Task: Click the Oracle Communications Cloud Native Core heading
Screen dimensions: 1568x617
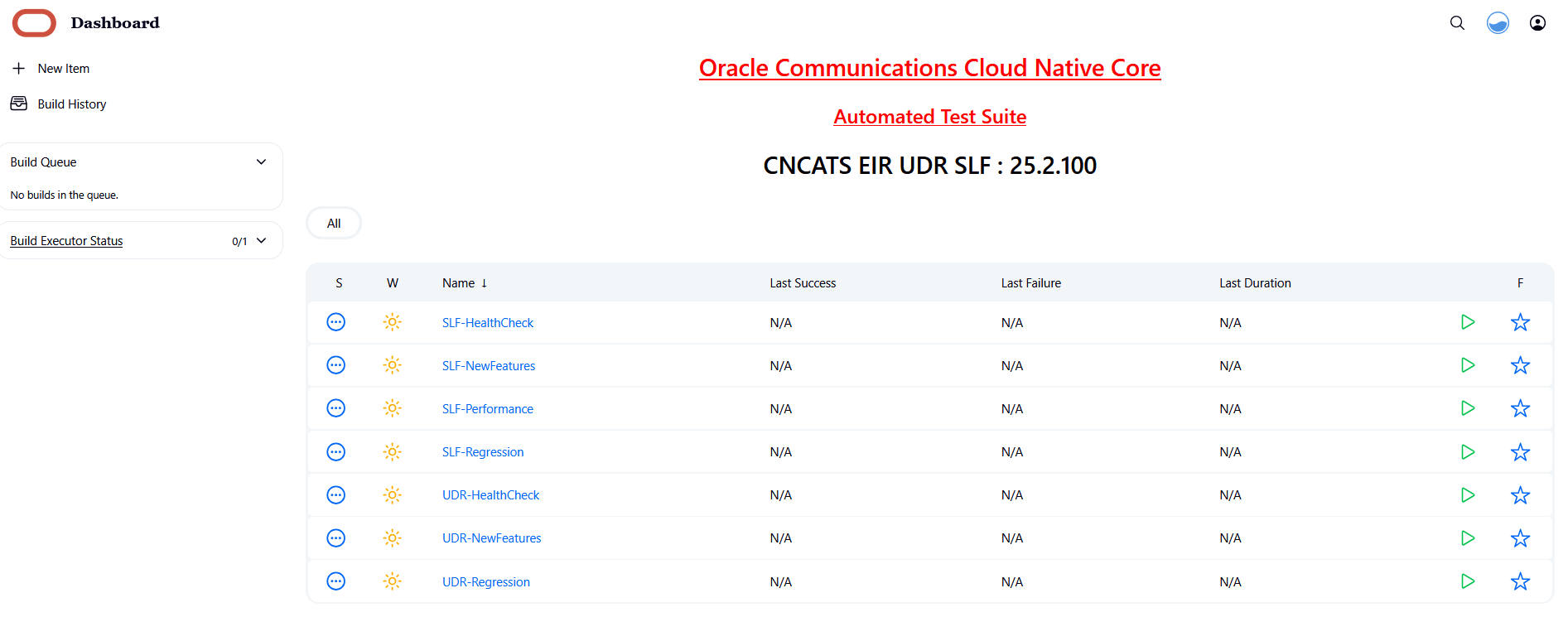Action: tap(929, 68)
